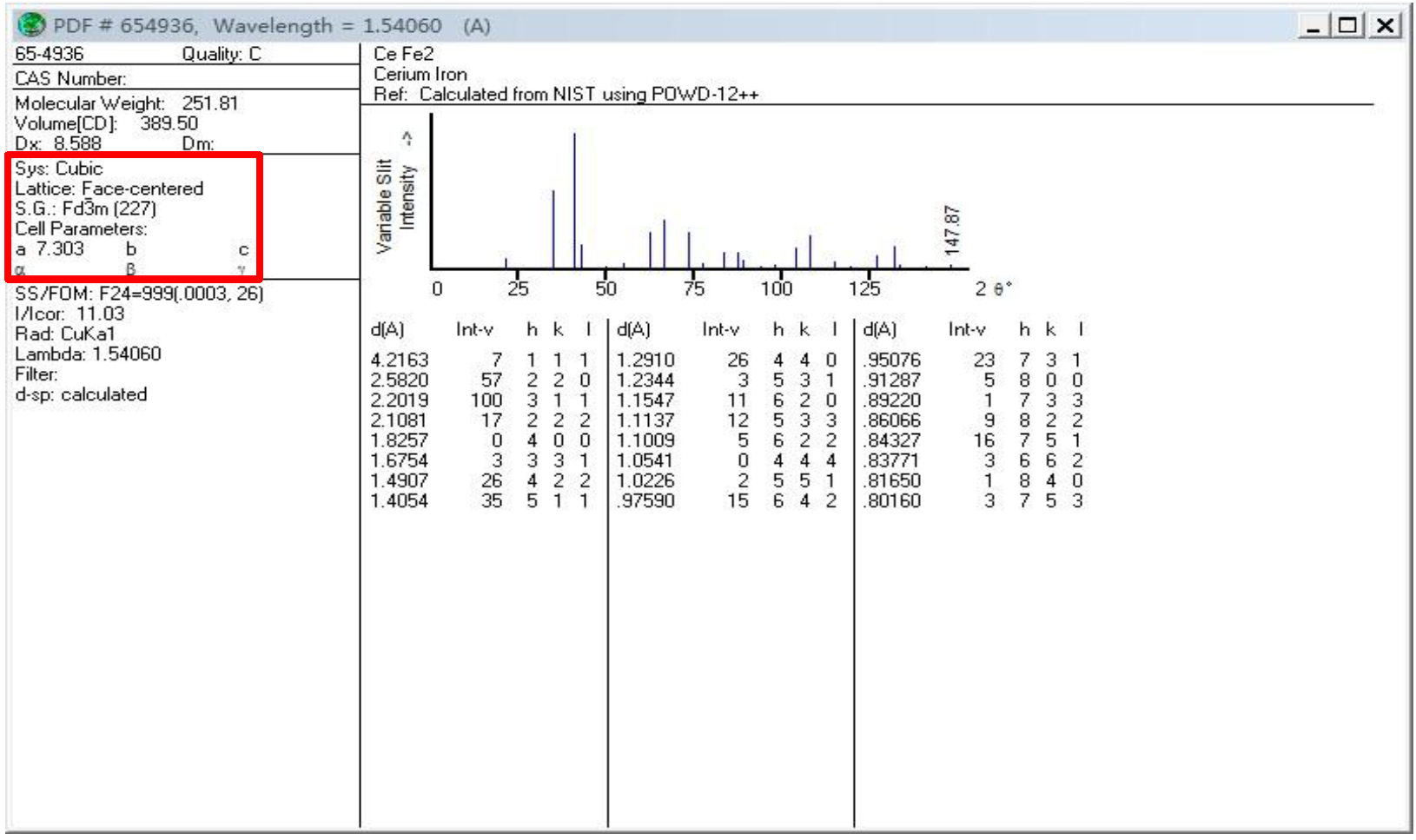The height and width of the screenshot is (840, 1416).
Task: Select the Molecular Weight 251.81 field
Action: [x=127, y=103]
